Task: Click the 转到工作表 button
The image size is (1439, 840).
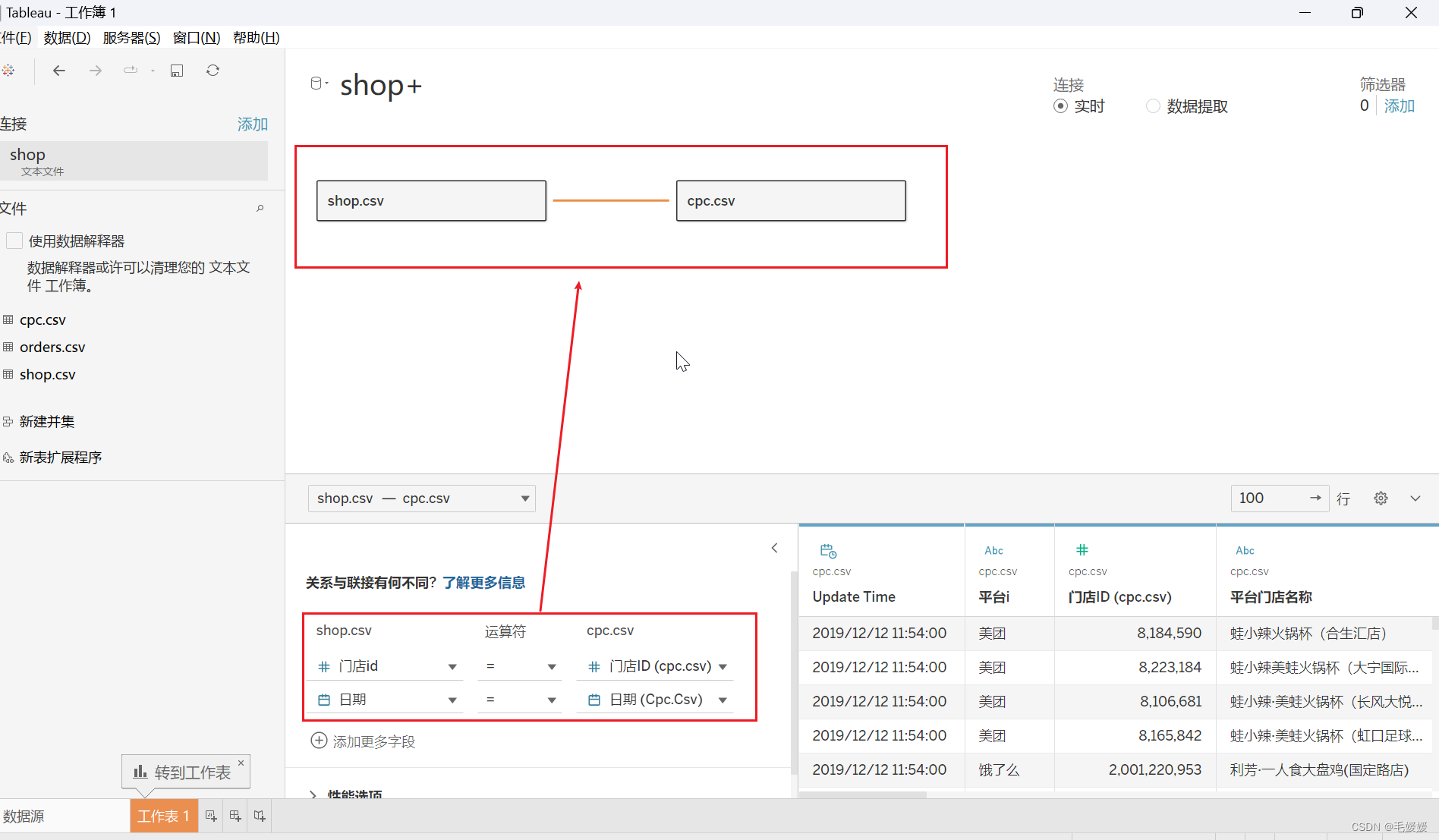Action: [185, 772]
